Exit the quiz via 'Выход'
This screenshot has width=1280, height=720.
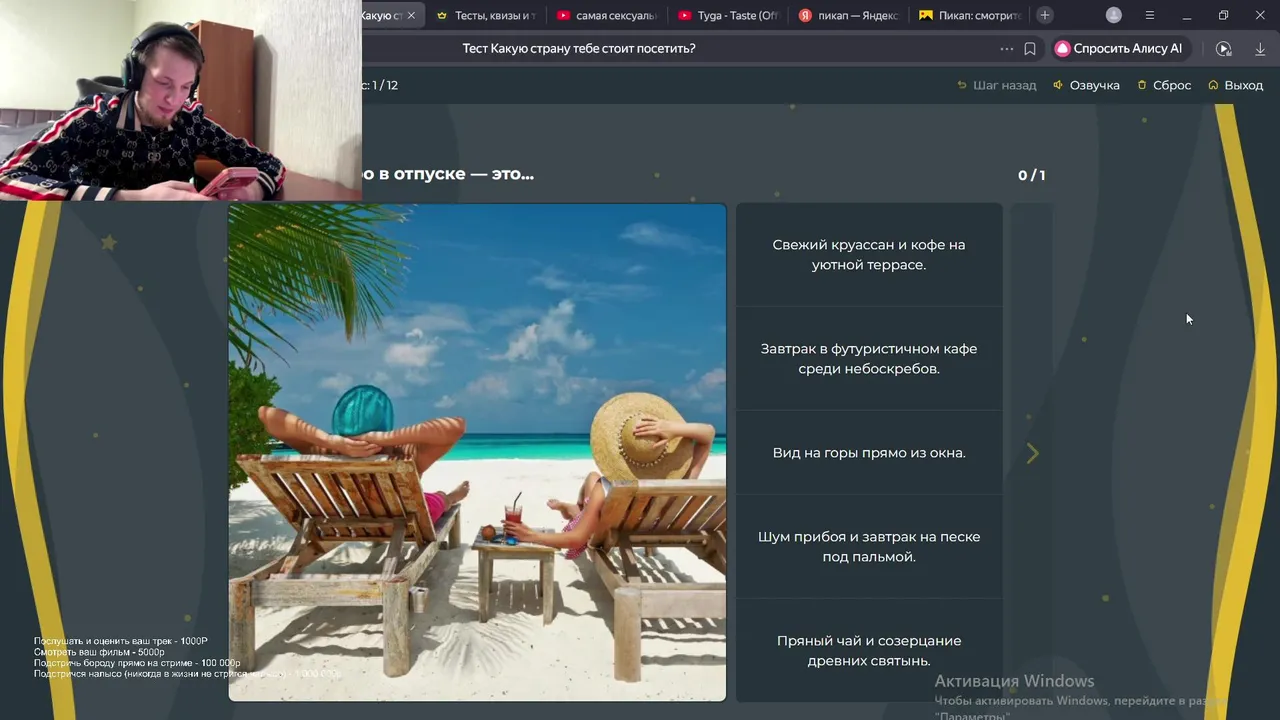[x=1236, y=85]
